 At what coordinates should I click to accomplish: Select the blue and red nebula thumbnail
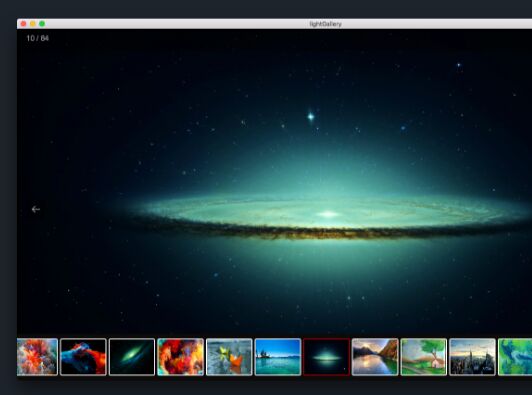83,357
